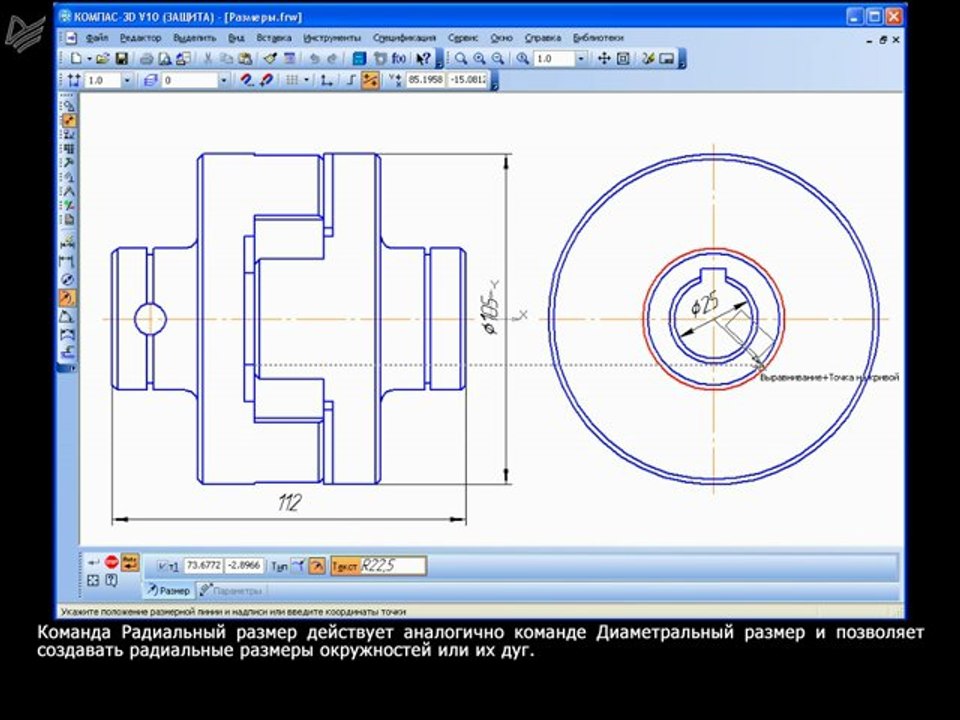Click the Cut scissors icon
The height and width of the screenshot is (720, 960).
click(207, 59)
